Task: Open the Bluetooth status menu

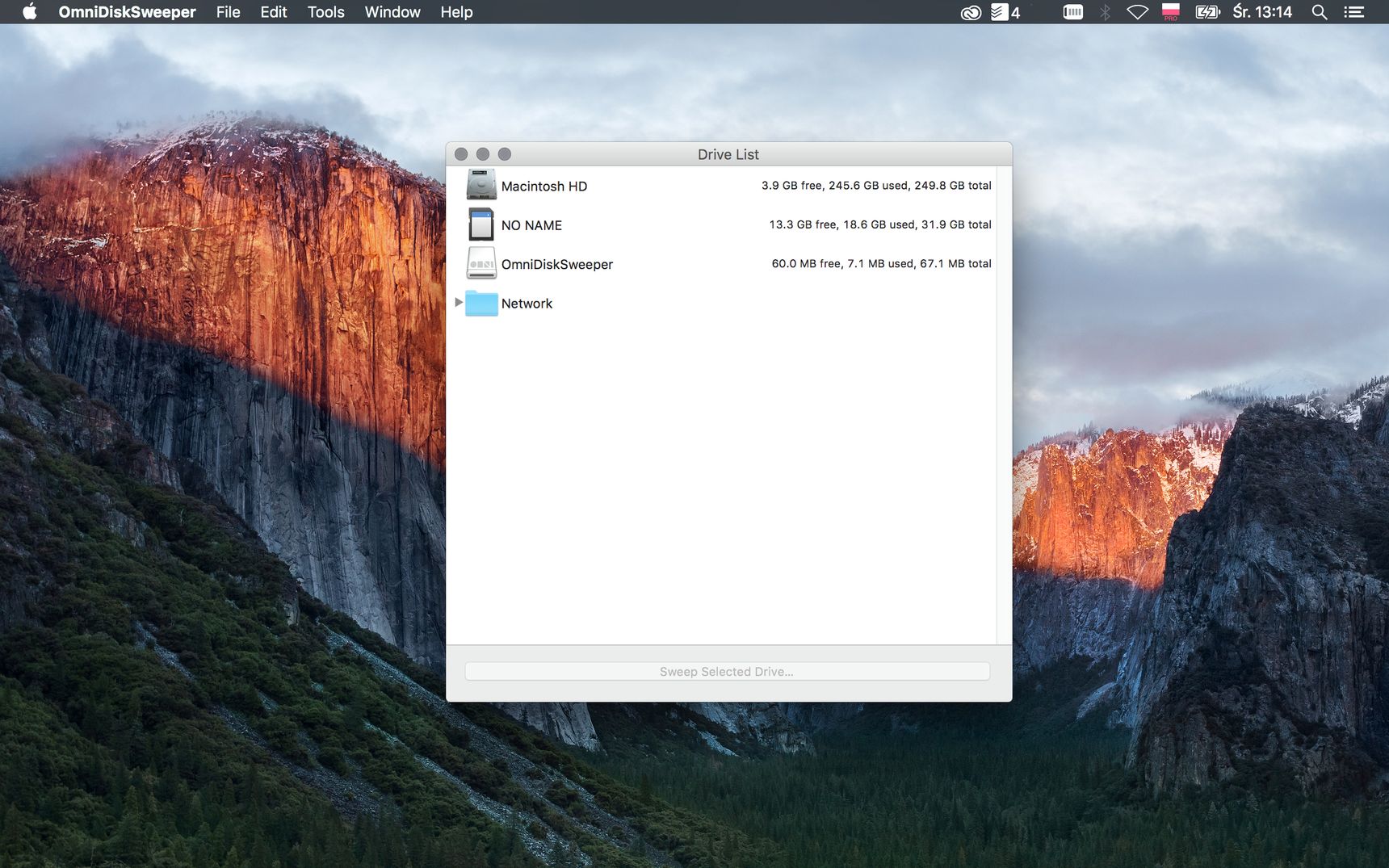Action: [1106, 12]
